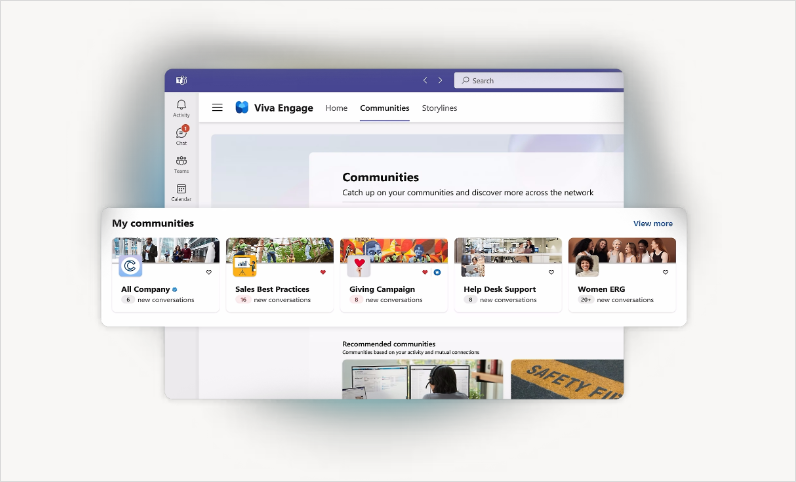Viewport: 796px width, 482px height.
Task: Open the Calendar icon in sidebar
Action: (x=181, y=192)
